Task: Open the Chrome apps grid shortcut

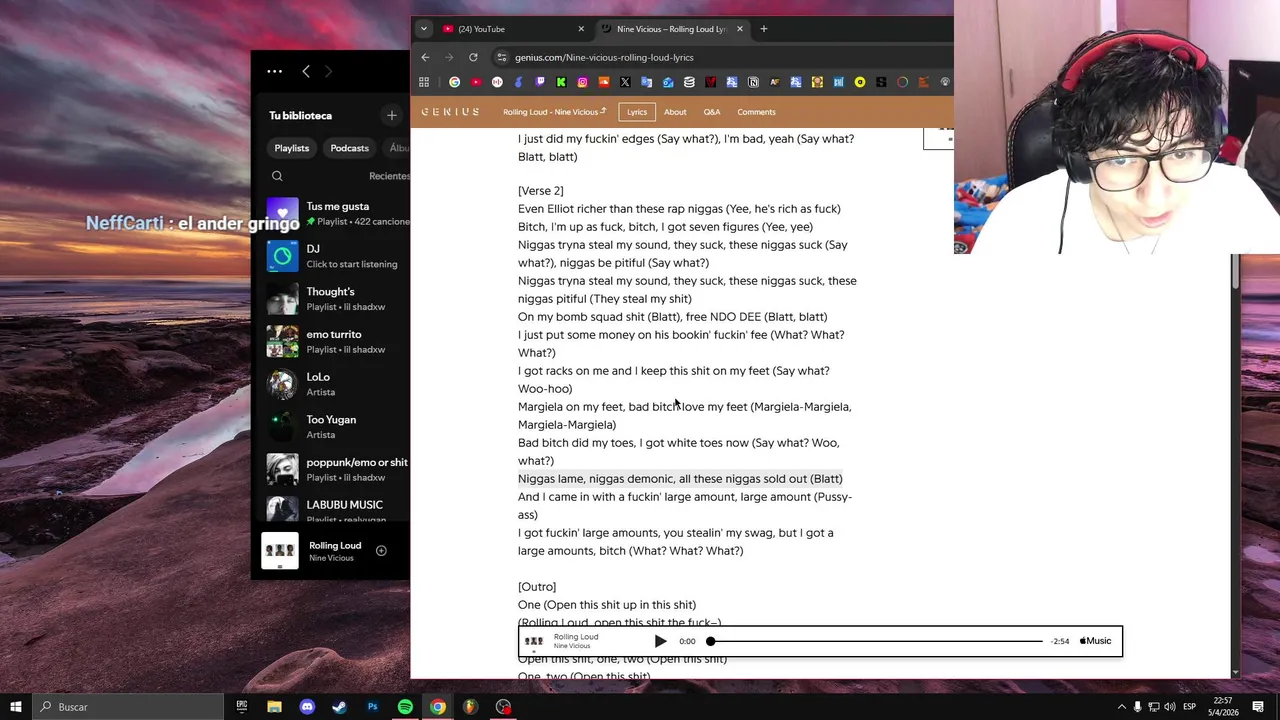Action: [424, 82]
